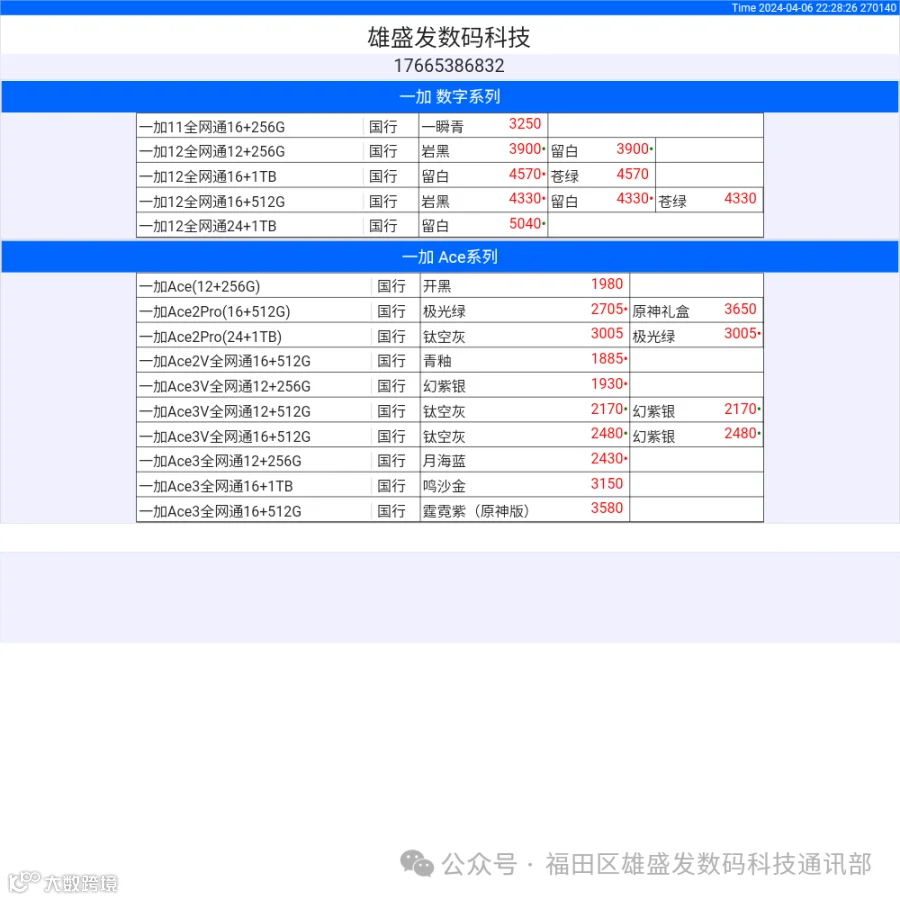The height and width of the screenshot is (900, 900).
Task: Click the price 3150
Action: coord(607,484)
